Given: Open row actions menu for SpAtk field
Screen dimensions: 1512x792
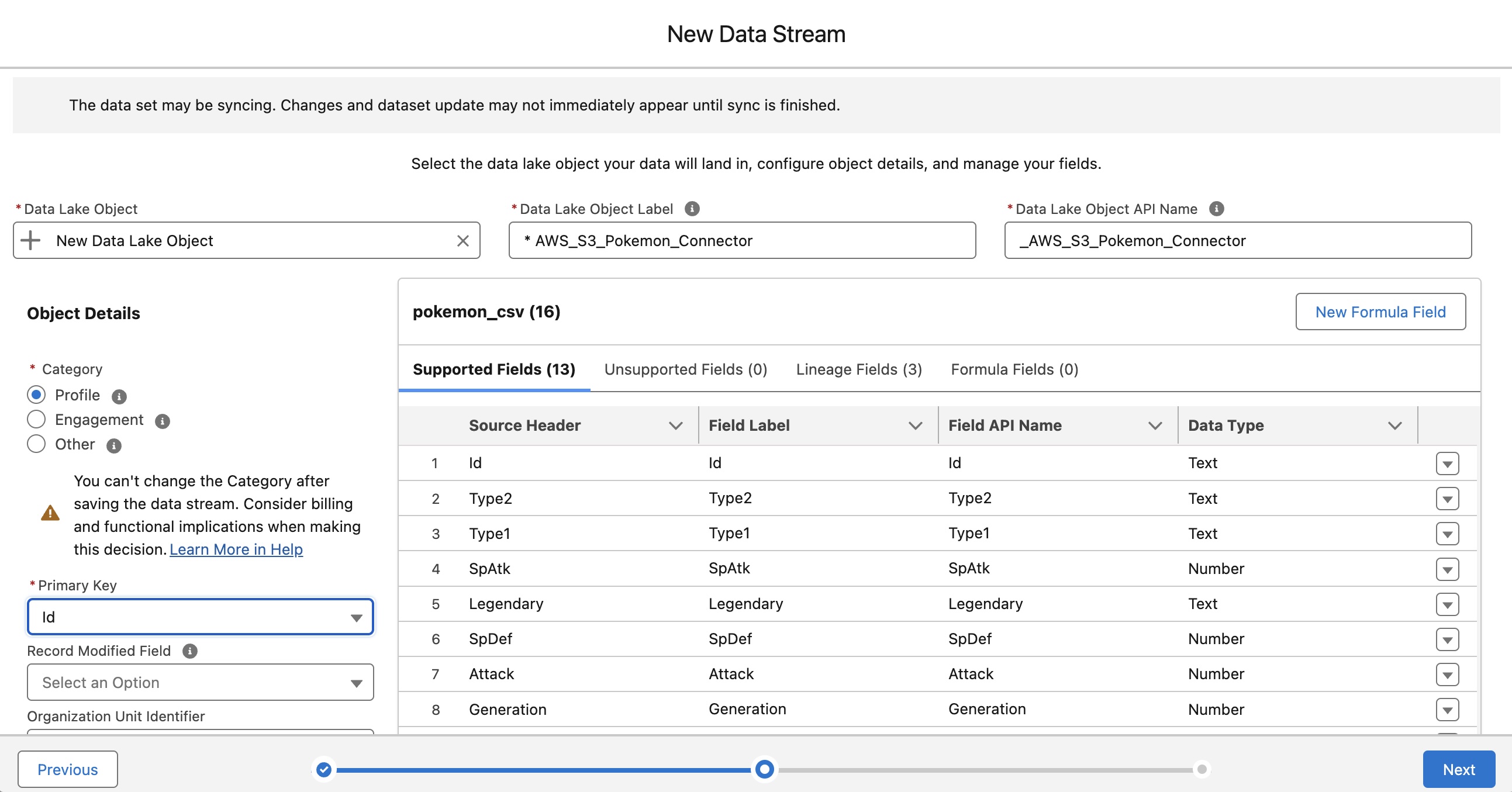Looking at the screenshot, I should [1447, 569].
